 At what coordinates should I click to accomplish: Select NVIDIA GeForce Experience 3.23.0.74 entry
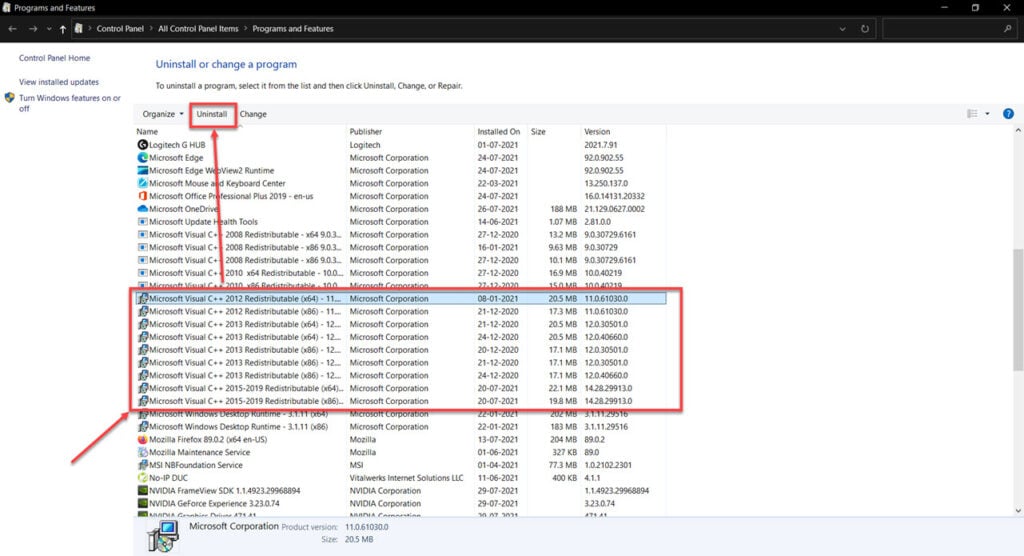(214, 504)
